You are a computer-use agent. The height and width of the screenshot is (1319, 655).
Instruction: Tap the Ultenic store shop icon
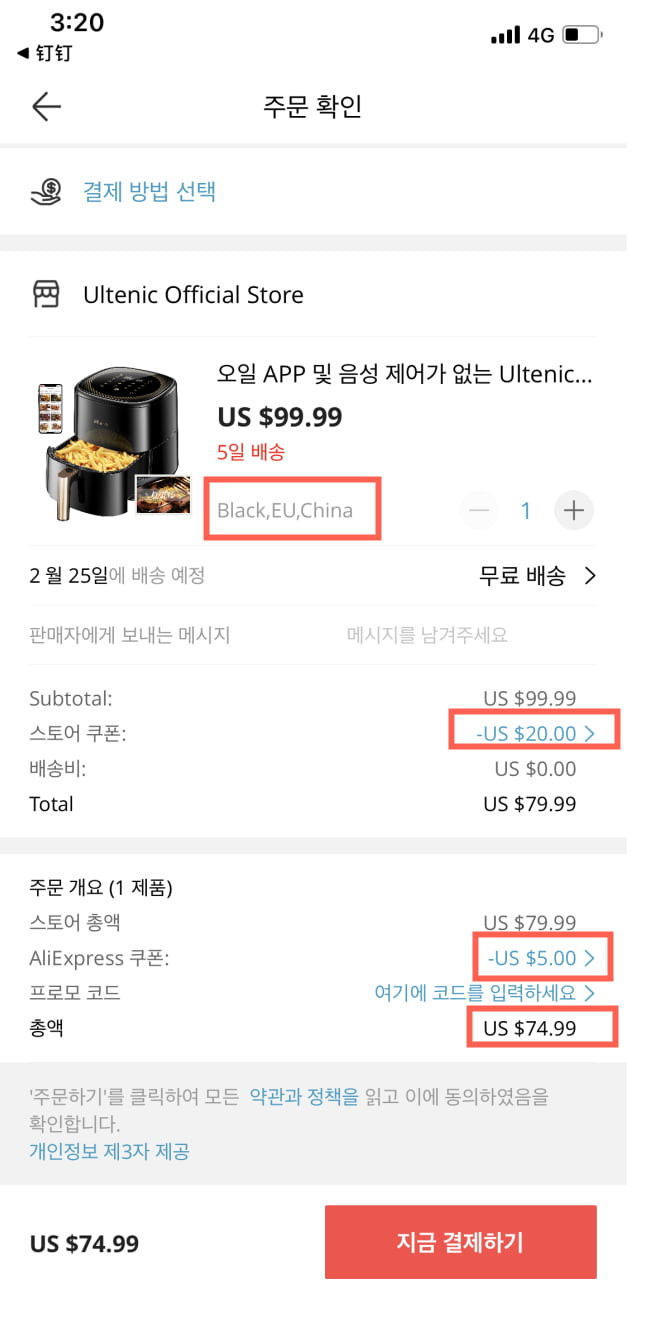click(x=47, y=295)
